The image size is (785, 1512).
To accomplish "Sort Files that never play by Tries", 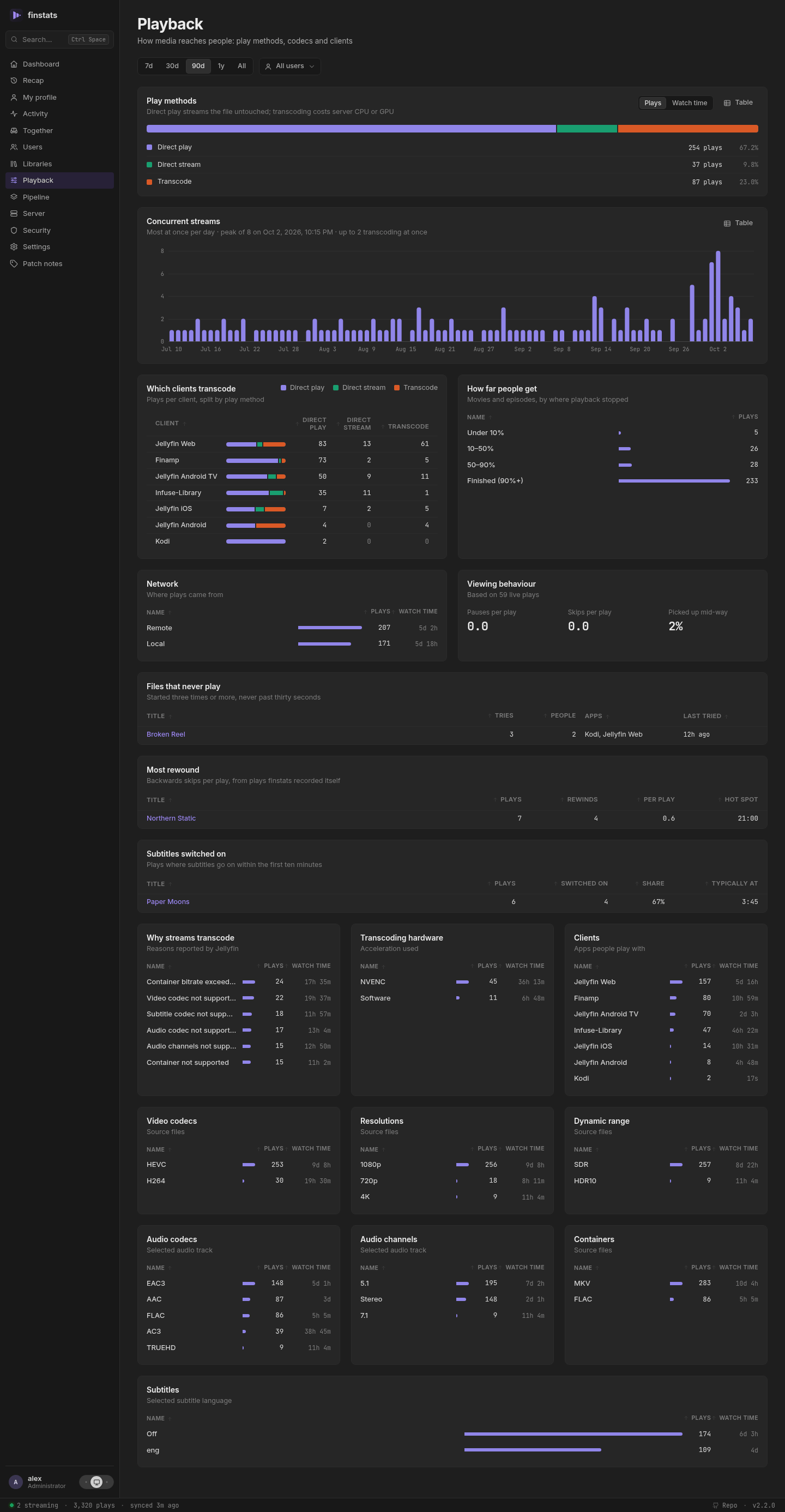I will [x=500, y=715].
